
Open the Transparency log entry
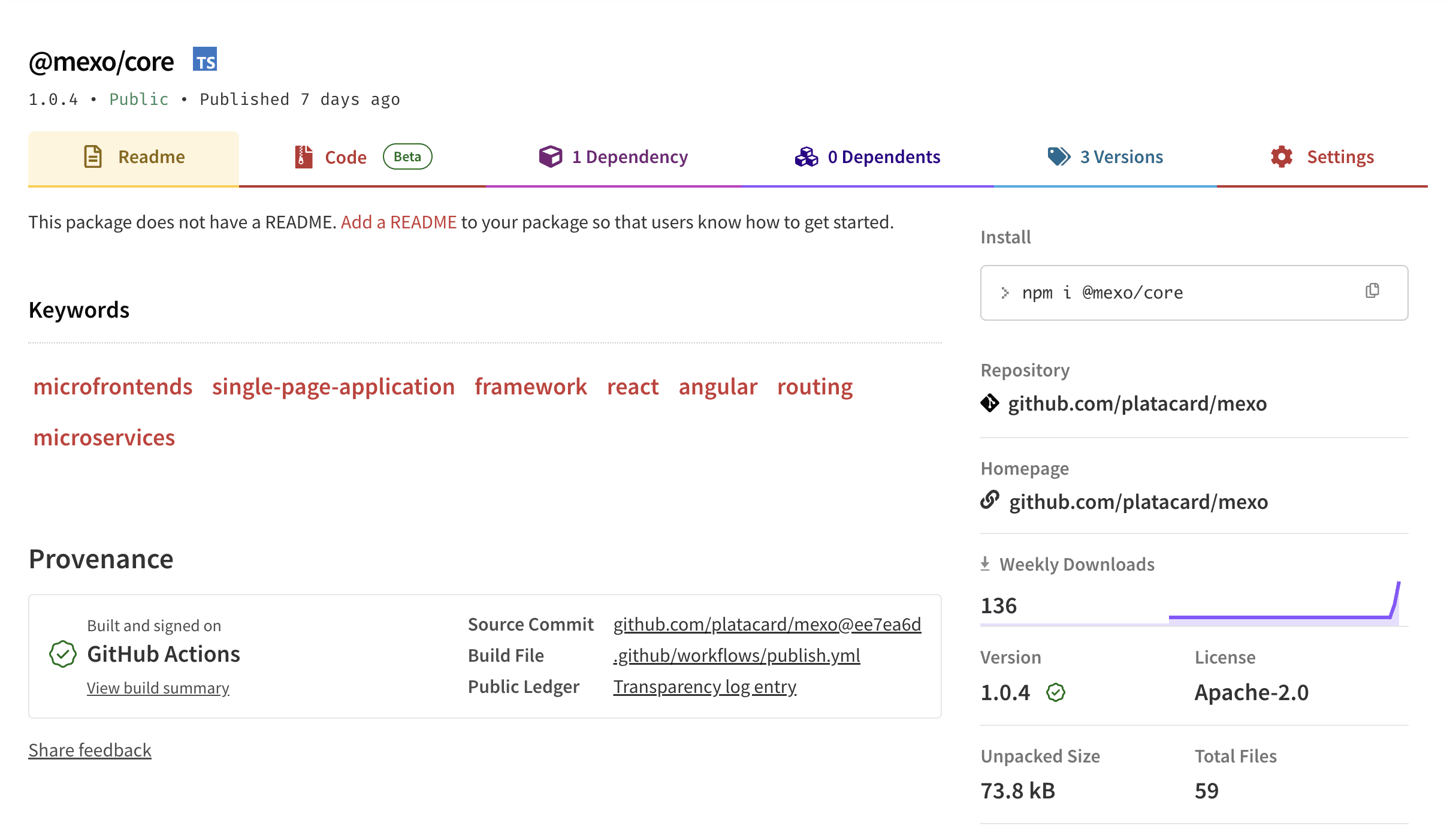[704, 686]
